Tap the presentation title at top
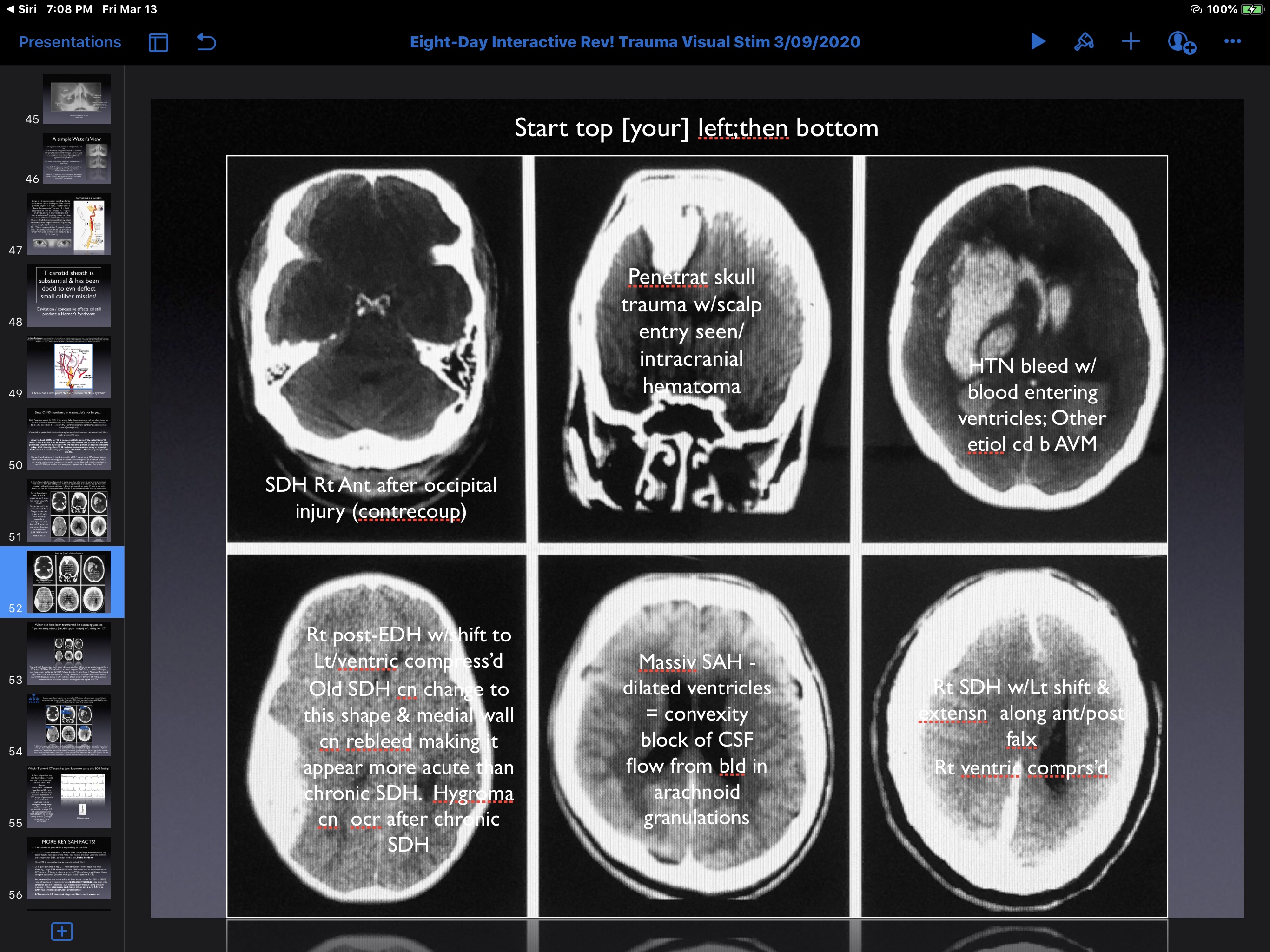Screen dimensions: 1270x952 (x=635, y=42)
